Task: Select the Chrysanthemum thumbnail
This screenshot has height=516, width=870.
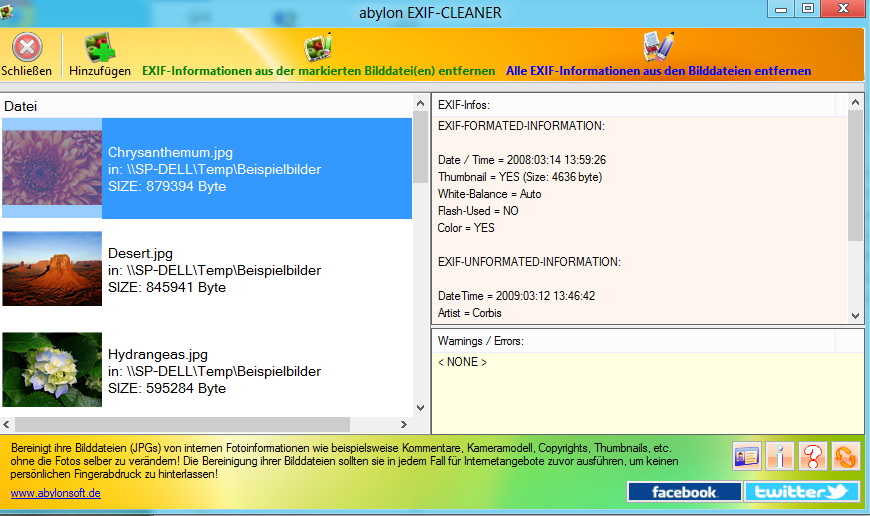Action: click(52, 168)
